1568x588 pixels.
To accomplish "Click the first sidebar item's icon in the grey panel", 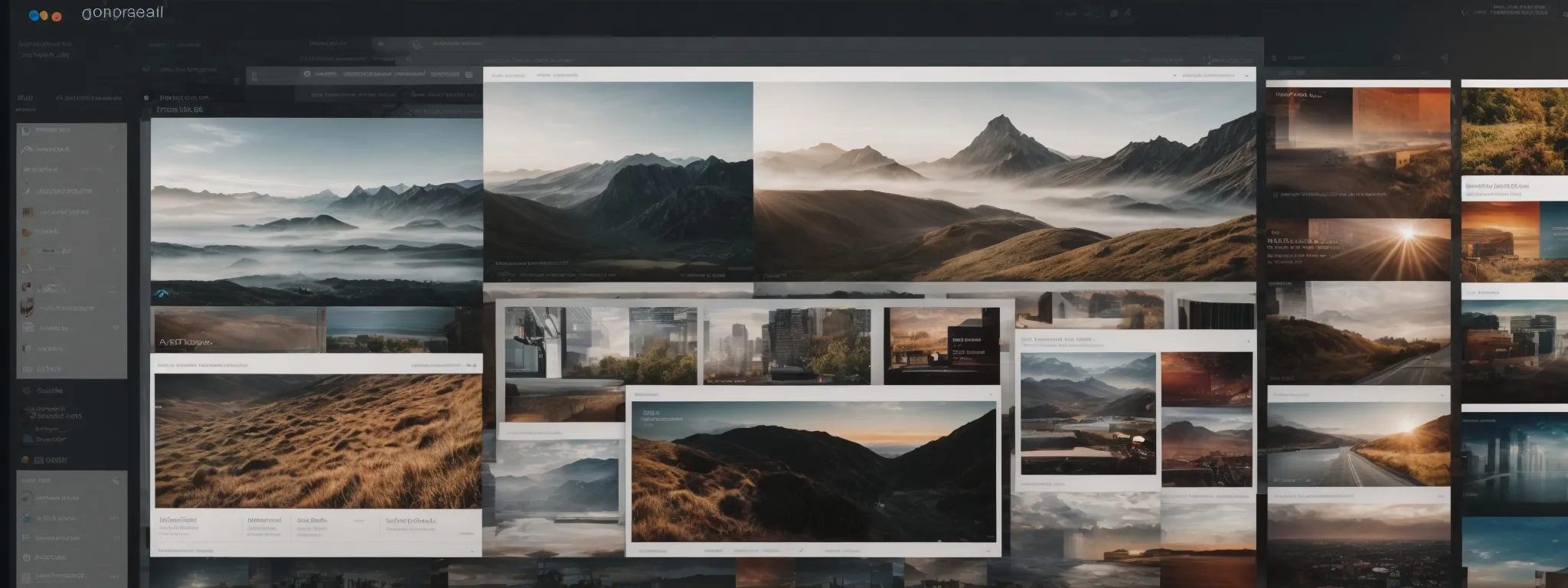I will [x=27, y=131].
